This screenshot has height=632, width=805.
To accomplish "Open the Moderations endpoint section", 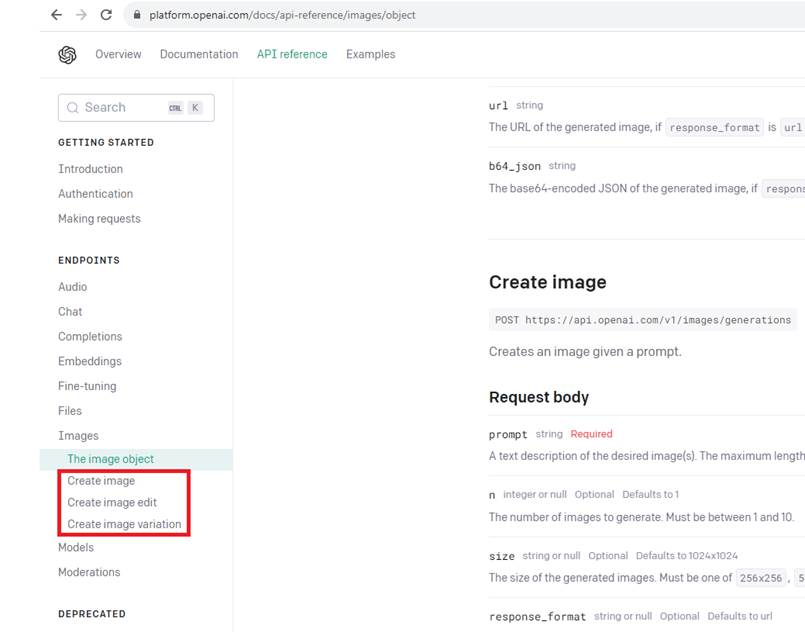I will coord(89,572).
